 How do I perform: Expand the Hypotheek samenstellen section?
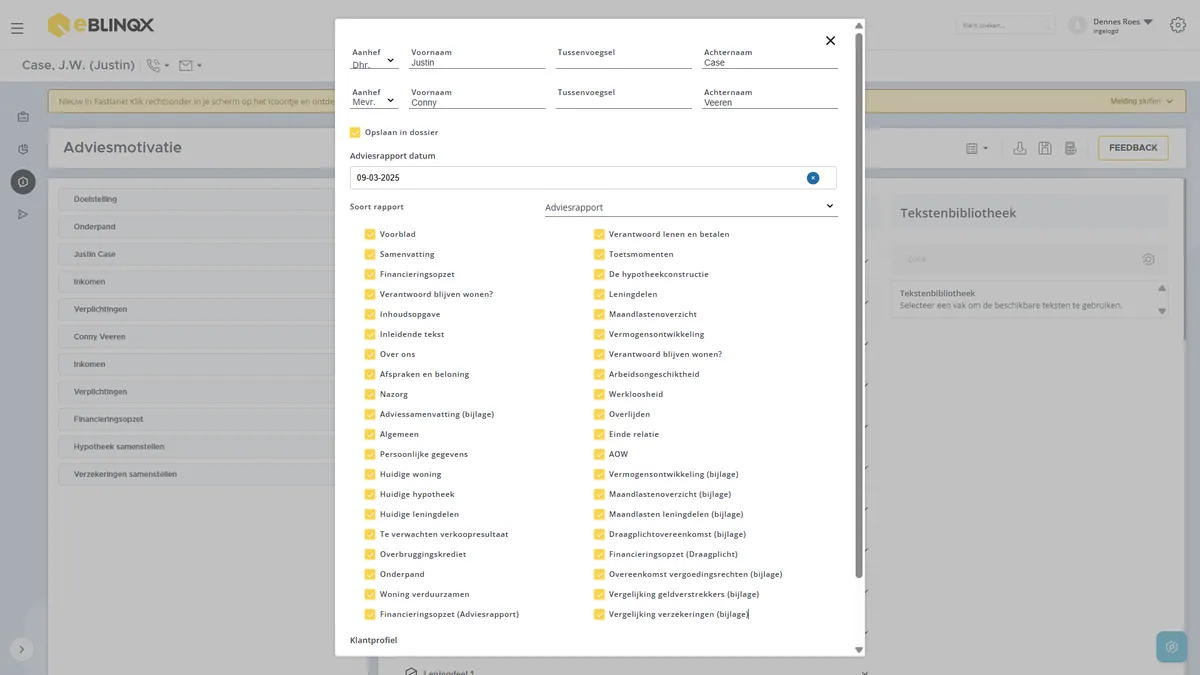(x=198, y=446)
